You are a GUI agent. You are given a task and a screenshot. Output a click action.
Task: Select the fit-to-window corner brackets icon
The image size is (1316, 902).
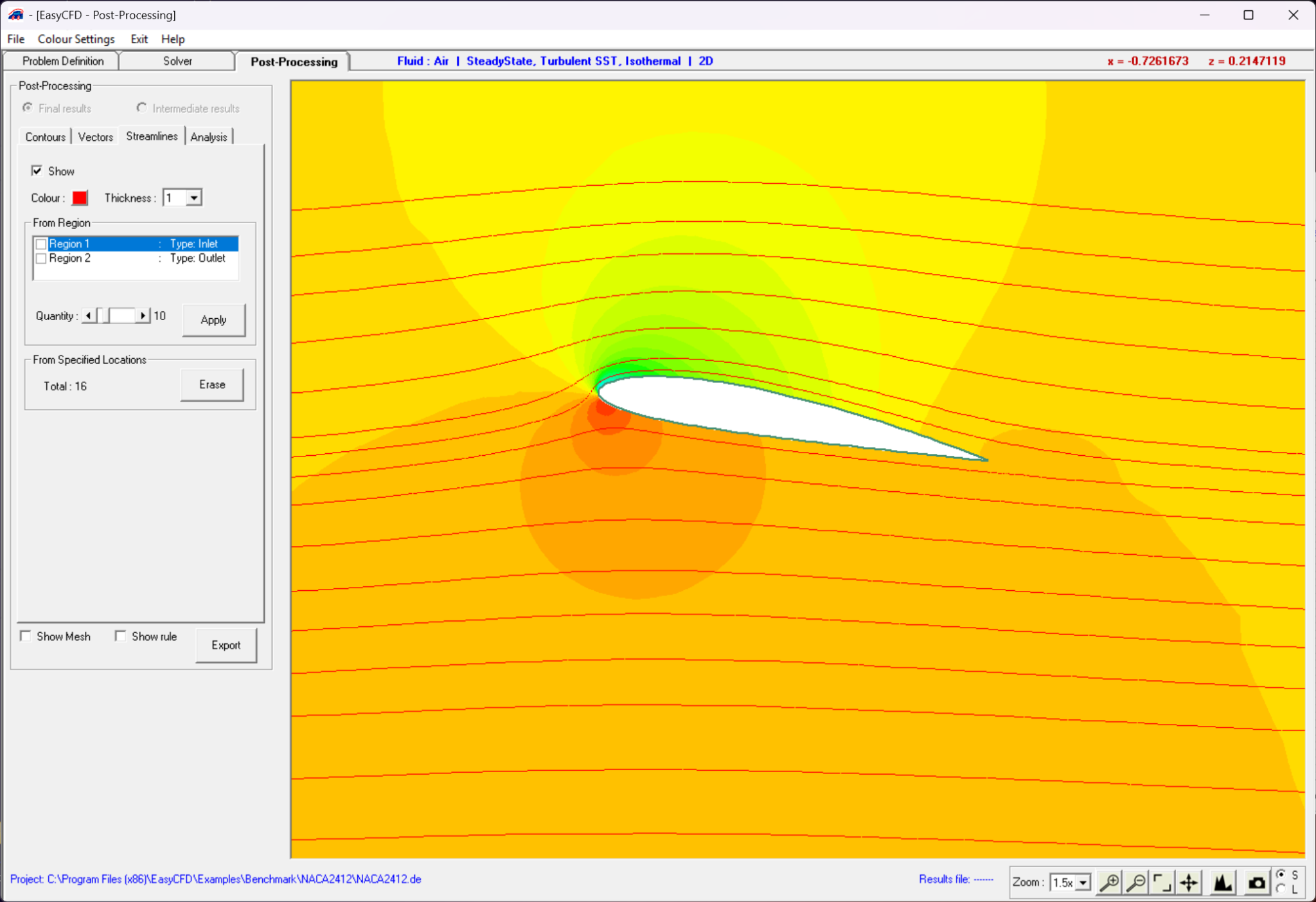[x=1162, y=883]
